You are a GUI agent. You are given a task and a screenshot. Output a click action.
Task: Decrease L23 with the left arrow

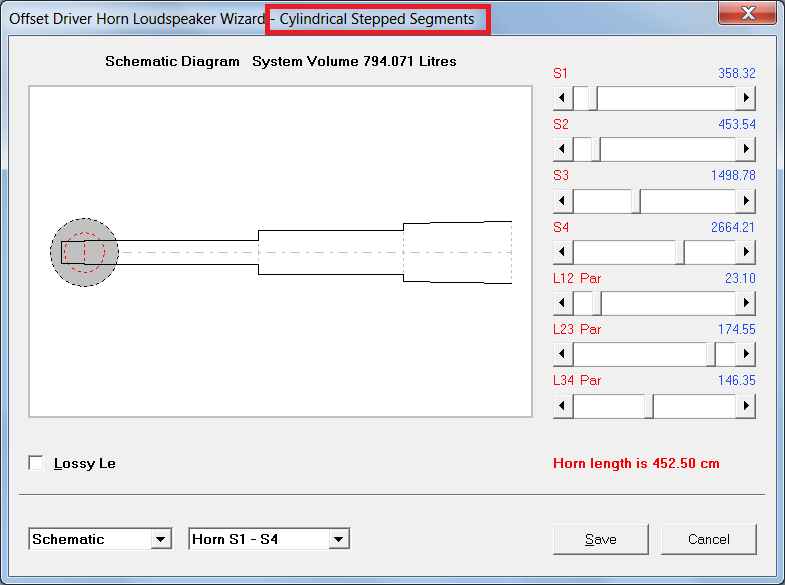point(563,354)
